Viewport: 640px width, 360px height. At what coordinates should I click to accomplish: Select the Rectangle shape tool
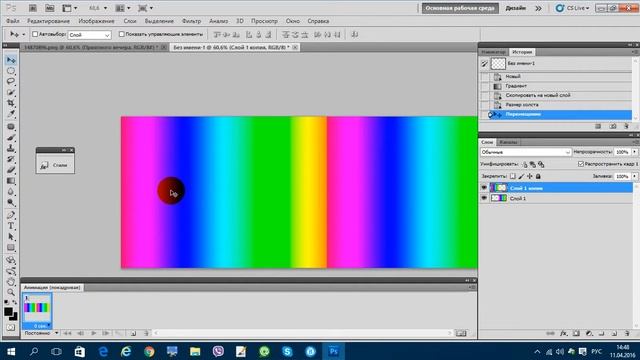coord(11,248)
